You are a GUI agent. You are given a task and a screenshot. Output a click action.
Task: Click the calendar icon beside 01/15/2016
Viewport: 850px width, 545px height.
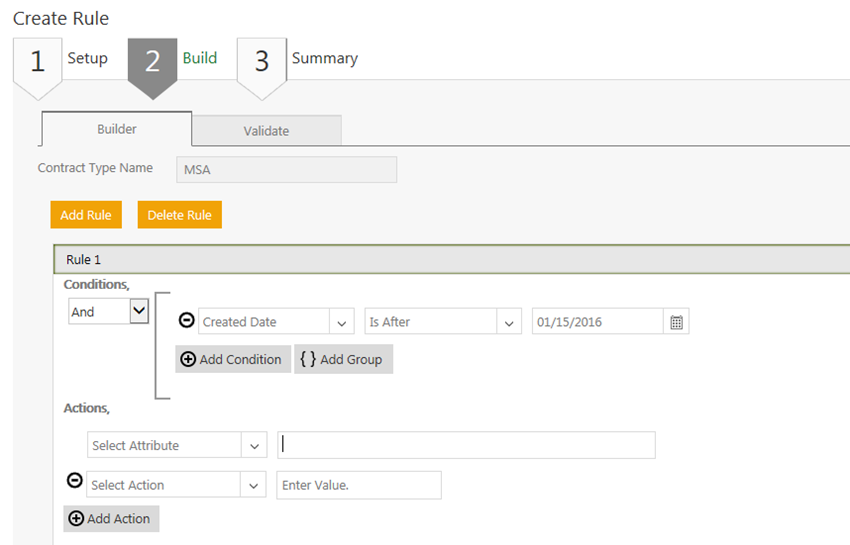[676, 322]
